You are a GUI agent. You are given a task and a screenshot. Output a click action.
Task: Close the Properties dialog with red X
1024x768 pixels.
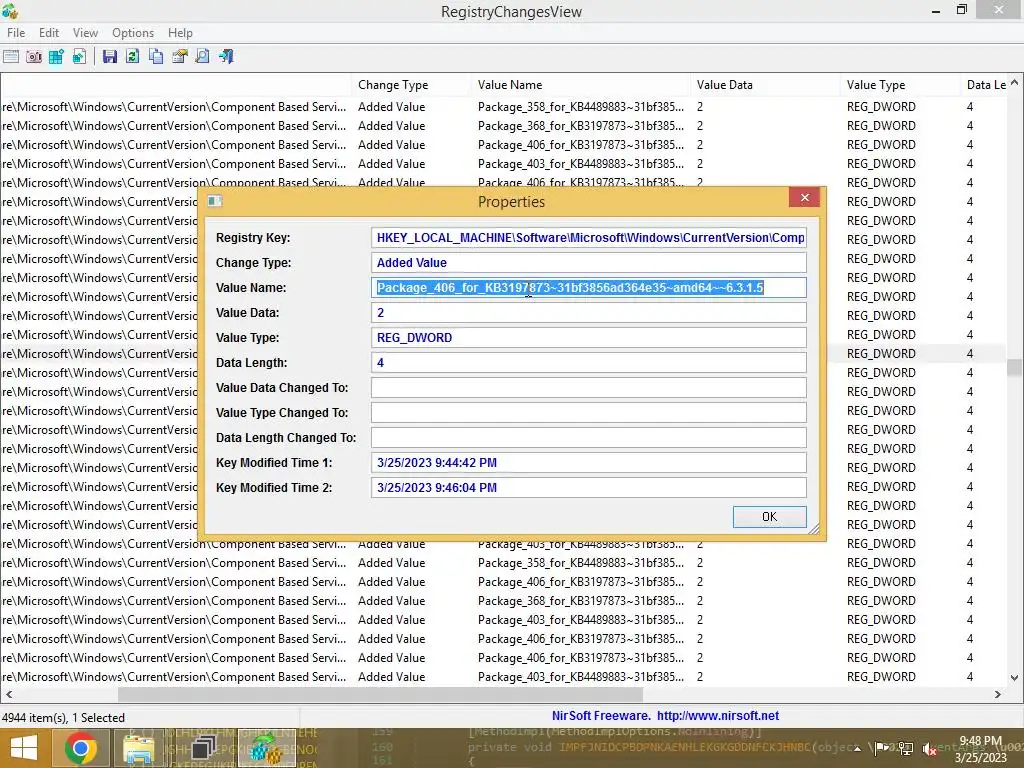[x=805, y=197]
